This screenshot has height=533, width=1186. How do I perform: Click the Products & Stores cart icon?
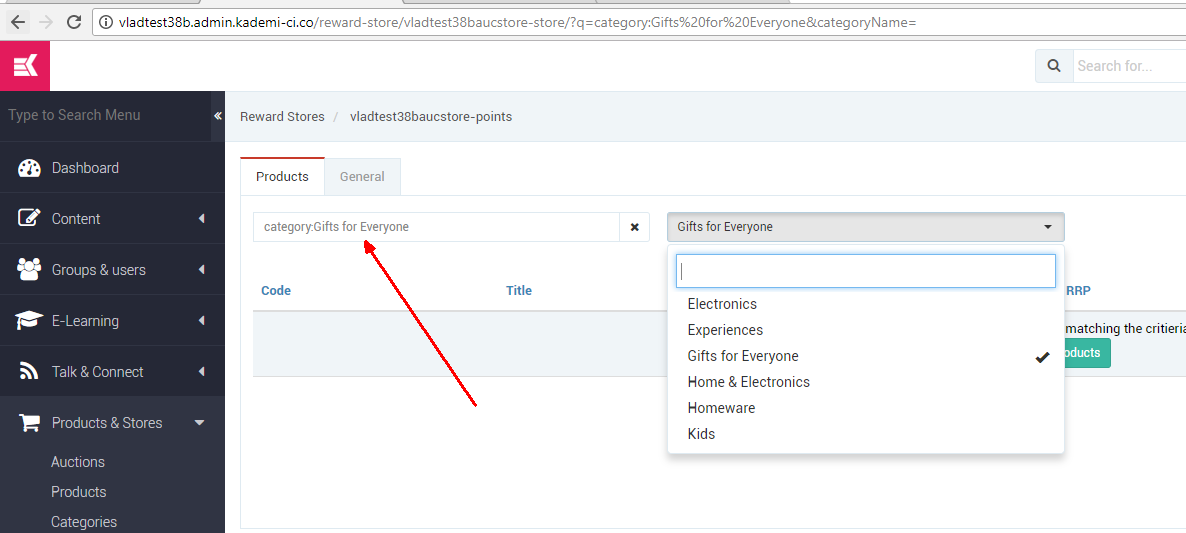click(29, 423)
